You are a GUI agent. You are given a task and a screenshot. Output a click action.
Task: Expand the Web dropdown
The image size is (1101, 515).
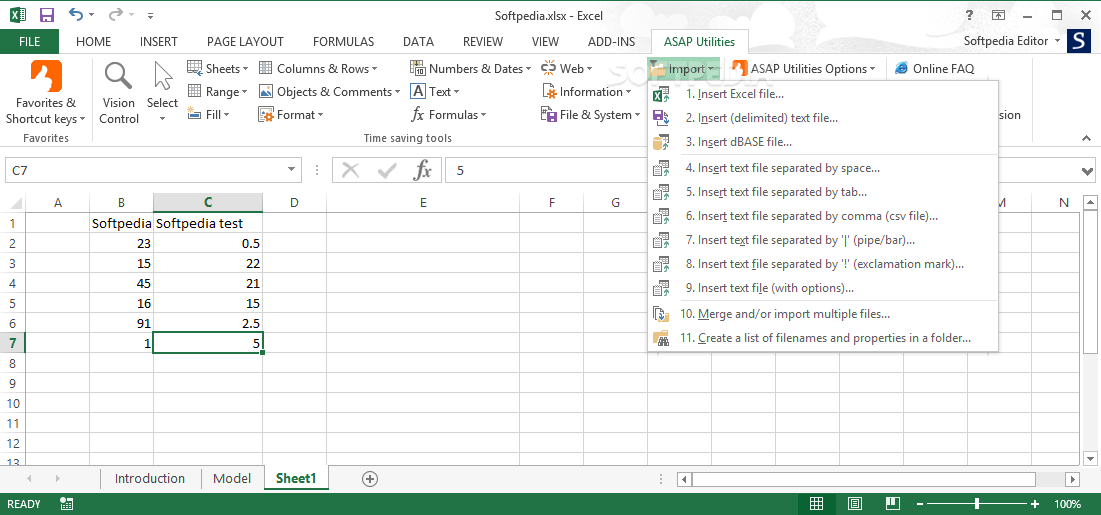click(567, 68)
